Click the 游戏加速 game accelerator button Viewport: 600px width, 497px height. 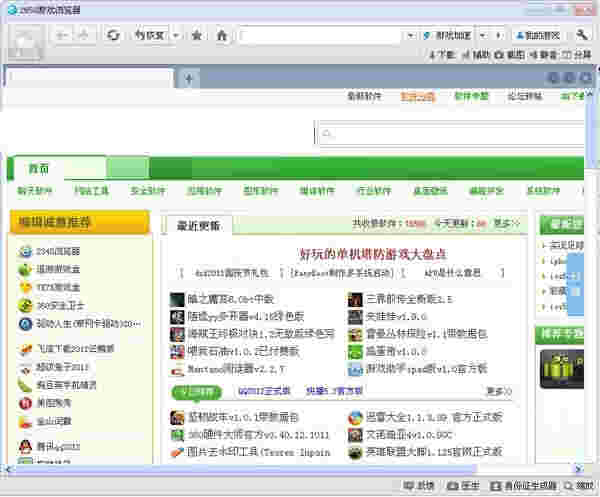(448, 36)
